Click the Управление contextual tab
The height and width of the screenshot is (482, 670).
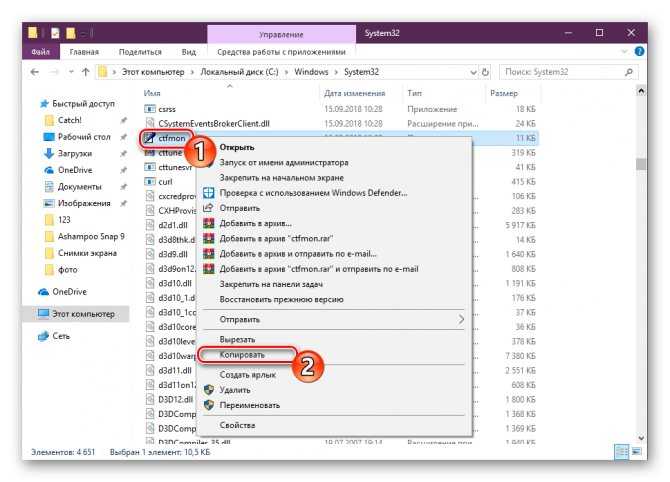(281, 34)
